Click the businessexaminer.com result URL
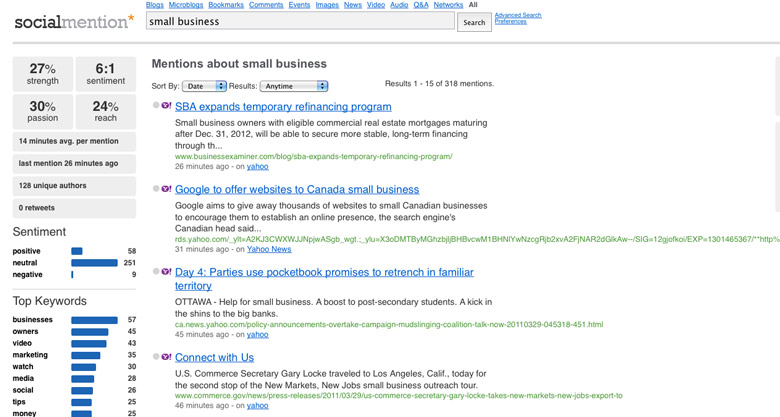This screenshot has width=780, height=417. (313, 156)
